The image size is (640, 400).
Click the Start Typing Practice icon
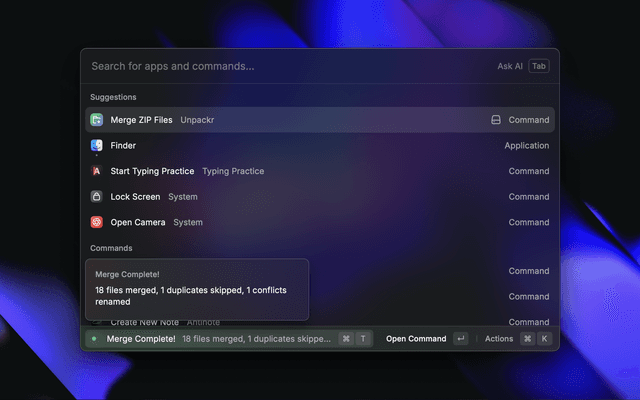[97, 171]
